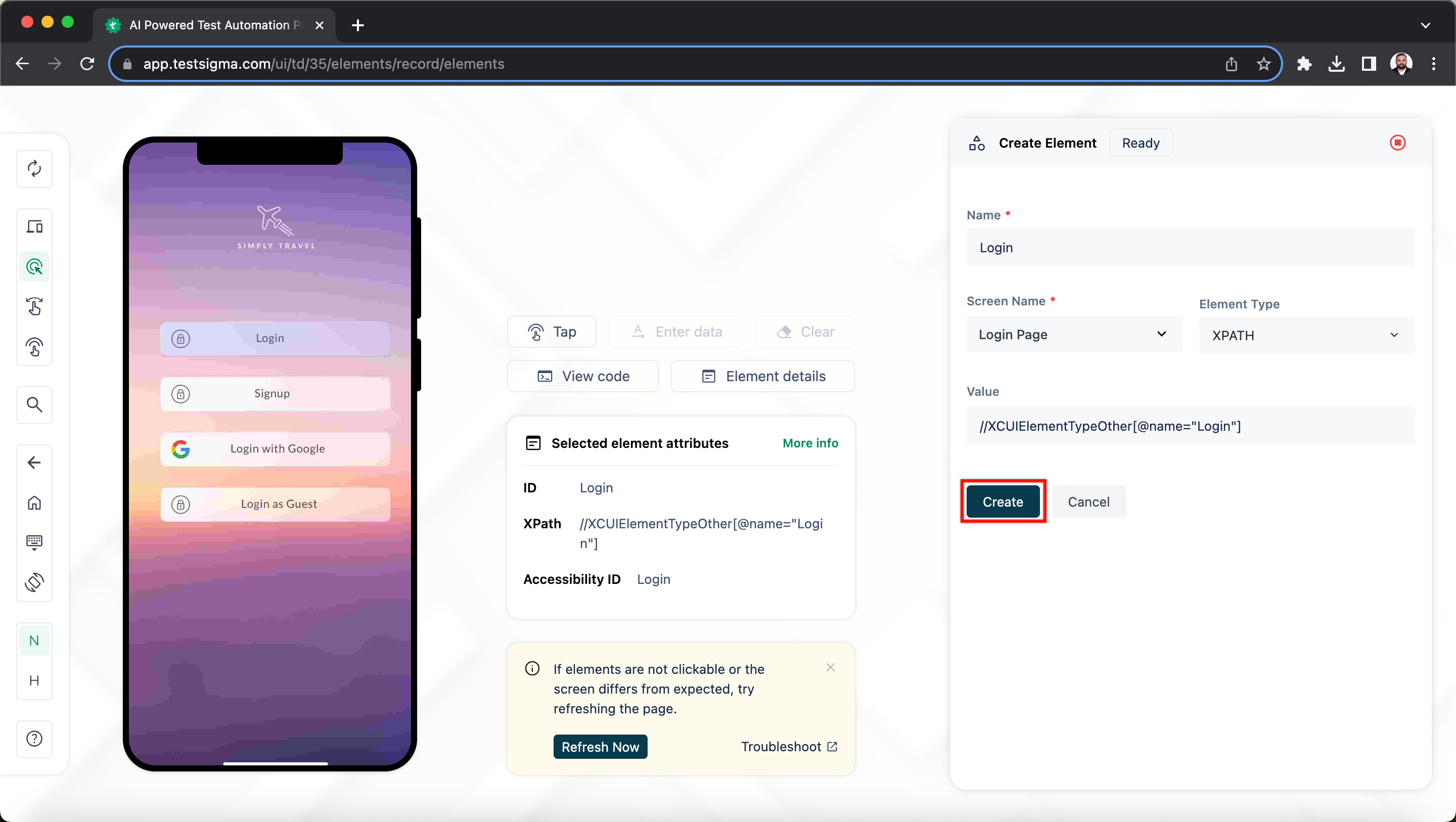The image size is (1456, 822).
Task: Expand the More info expander
Action: 809,443
